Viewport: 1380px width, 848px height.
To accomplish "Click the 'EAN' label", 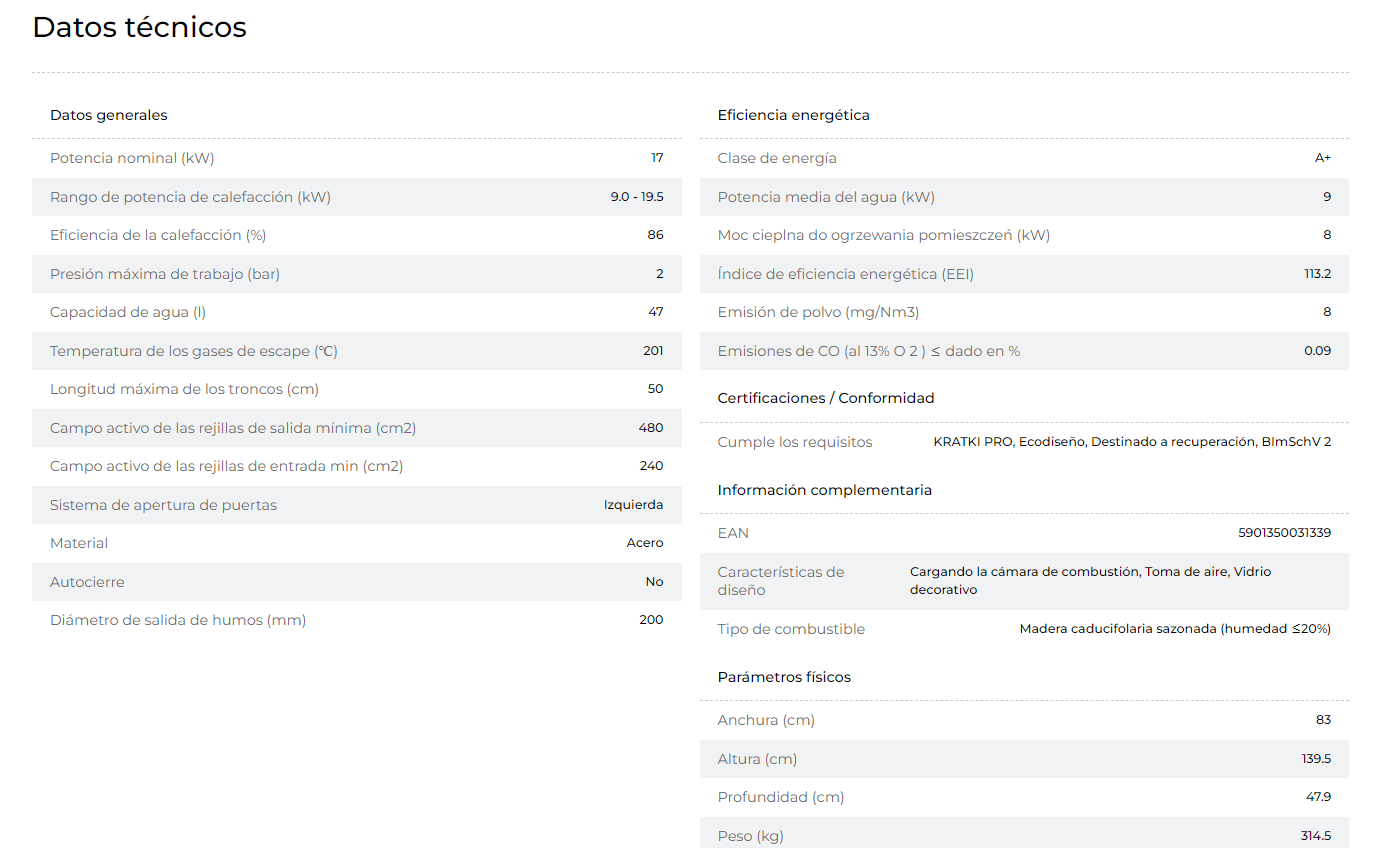I will [x=733, y=533].
